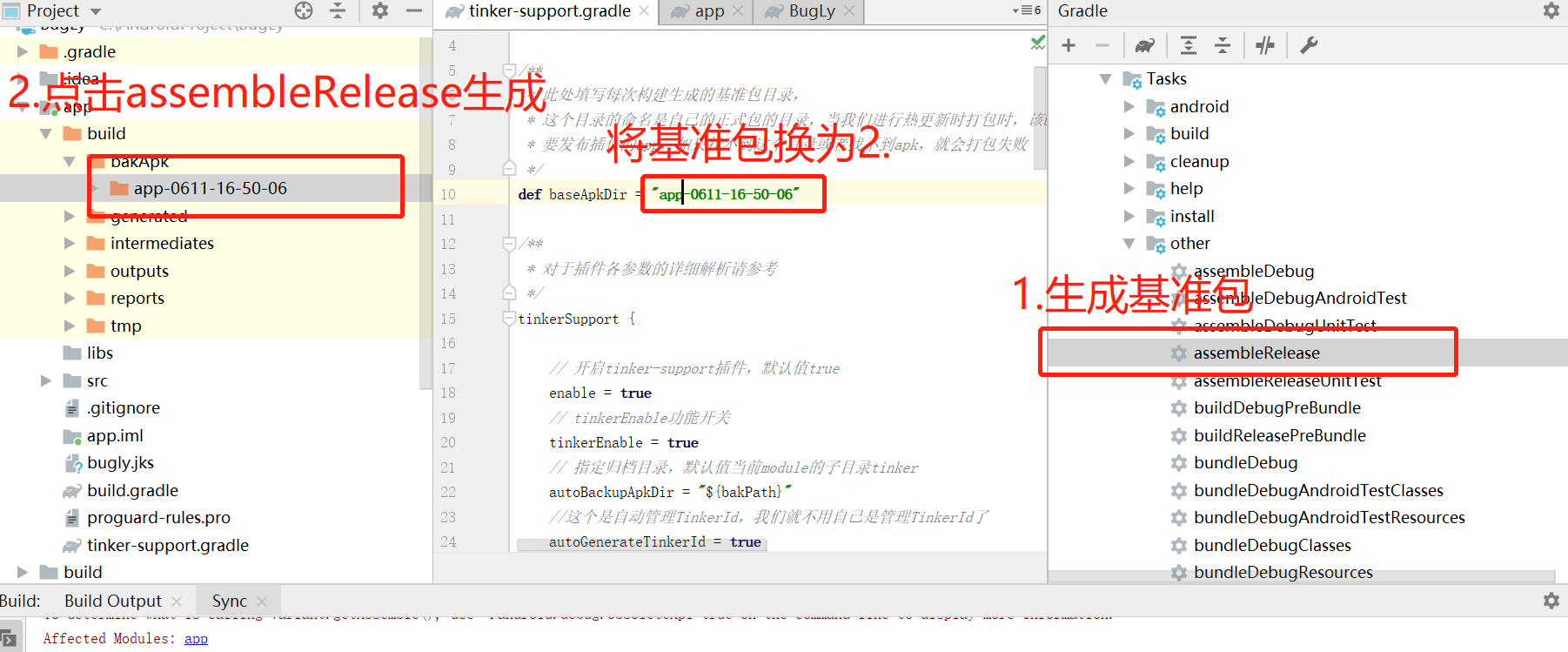Image resolution: width=1568 pixels, height=652 pixels.
Task: Open Build panel settings gear
Action: pos(1551,601)
